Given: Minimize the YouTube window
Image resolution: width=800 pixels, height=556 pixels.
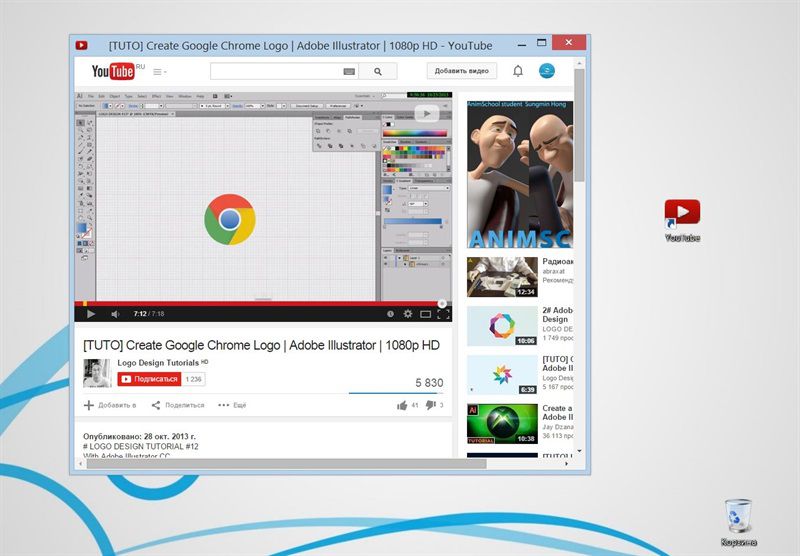Looking at the screenshot, I should coord(521,45).
